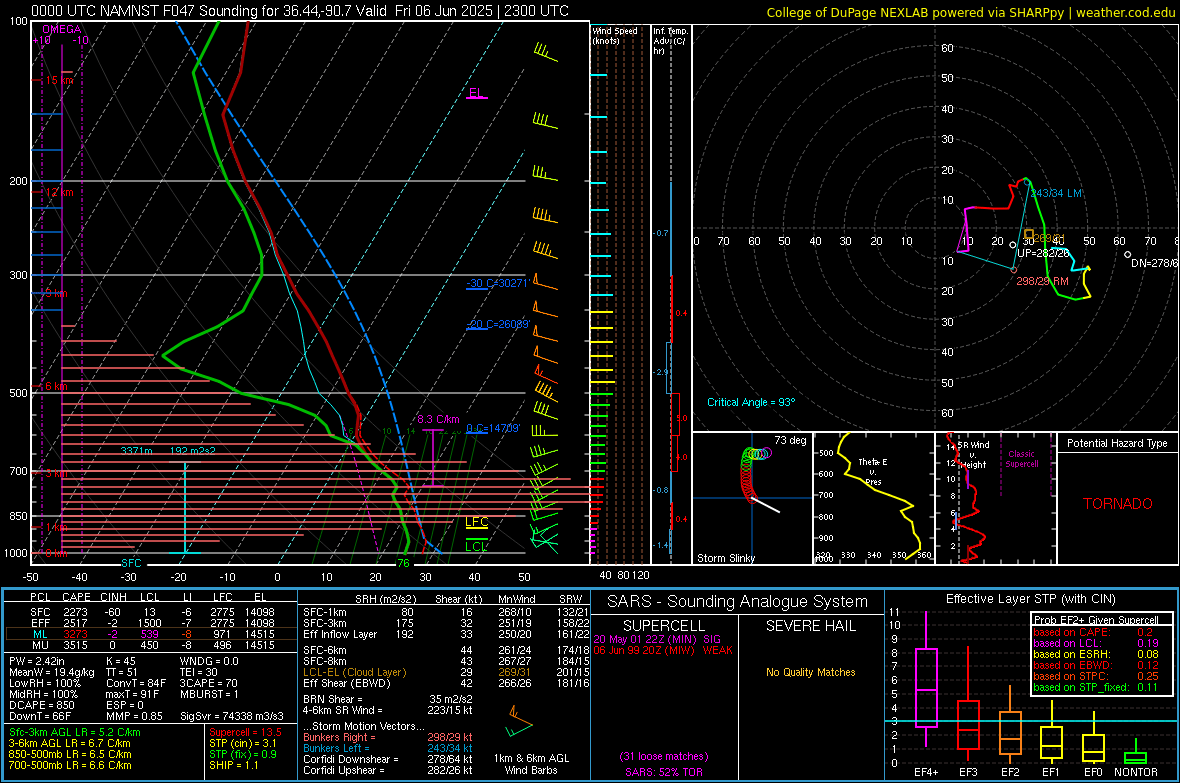Click the 'SARS - Sounding Analogue System' header
The image size is (1180, 783).
point(738,602)
